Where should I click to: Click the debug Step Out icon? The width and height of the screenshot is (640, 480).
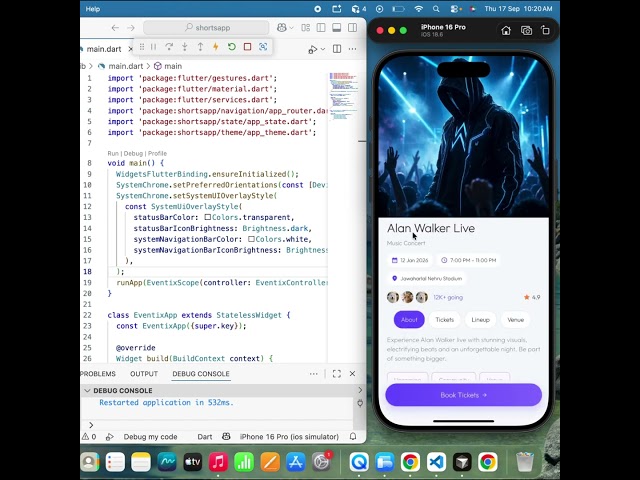coord(200,47)
